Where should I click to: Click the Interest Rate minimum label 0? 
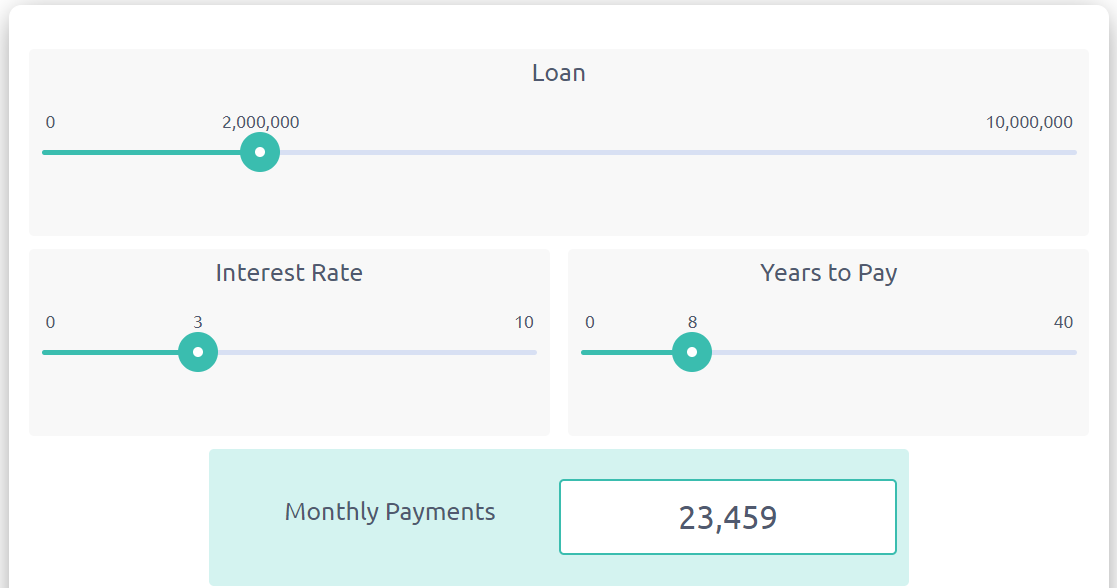click(50, 322)
